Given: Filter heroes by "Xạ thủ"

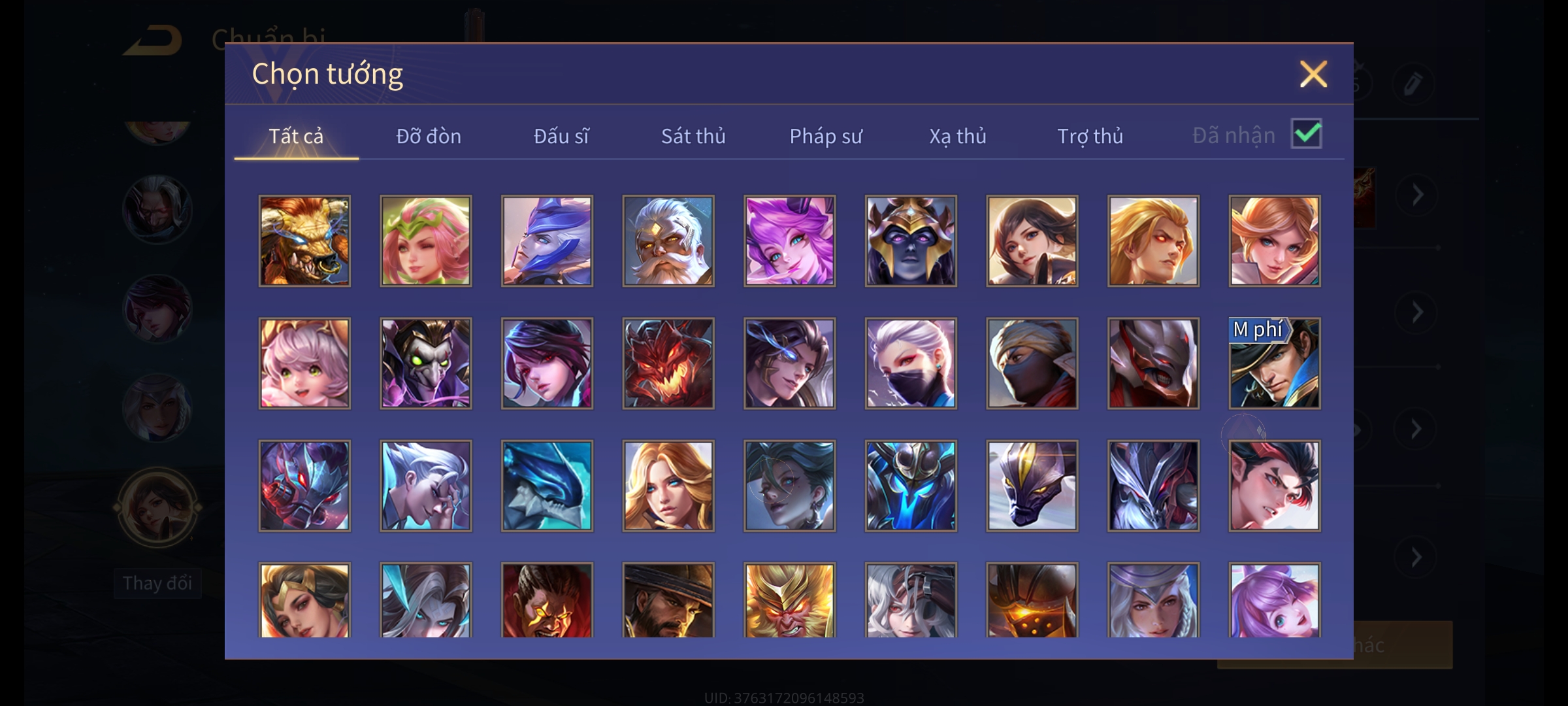Looking at the screenshot, I should [x=958, y=136].
